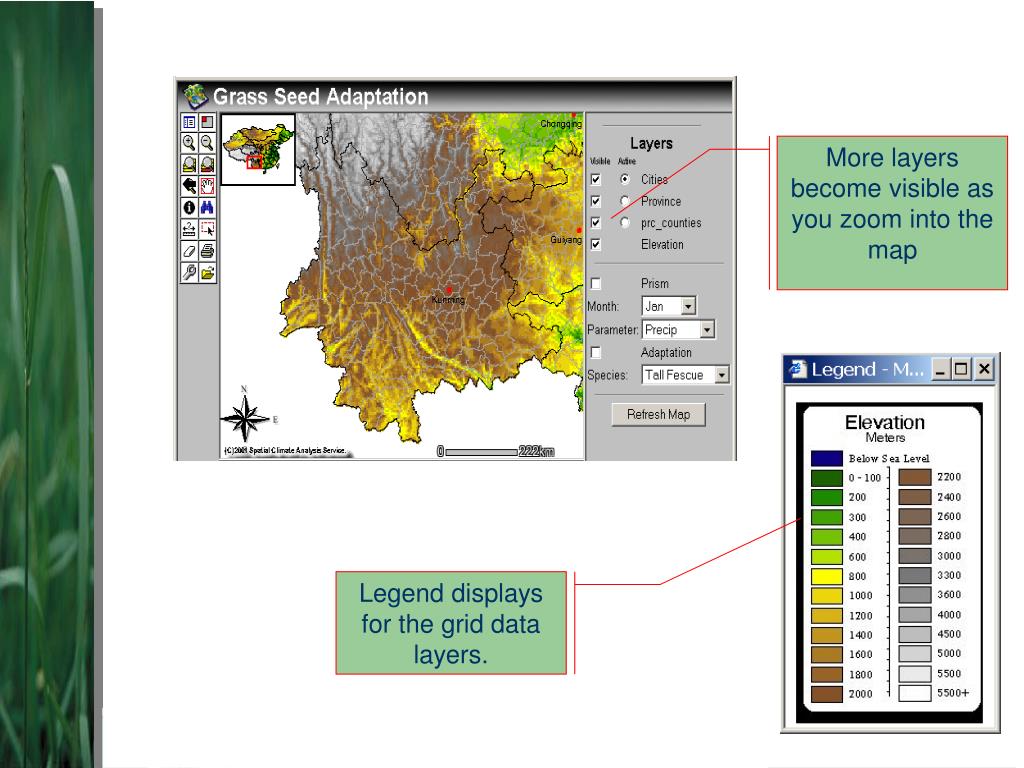Click the Chongqing city label on map
The width and height of the screenshot is (1024, 768).
click(561, 123)
